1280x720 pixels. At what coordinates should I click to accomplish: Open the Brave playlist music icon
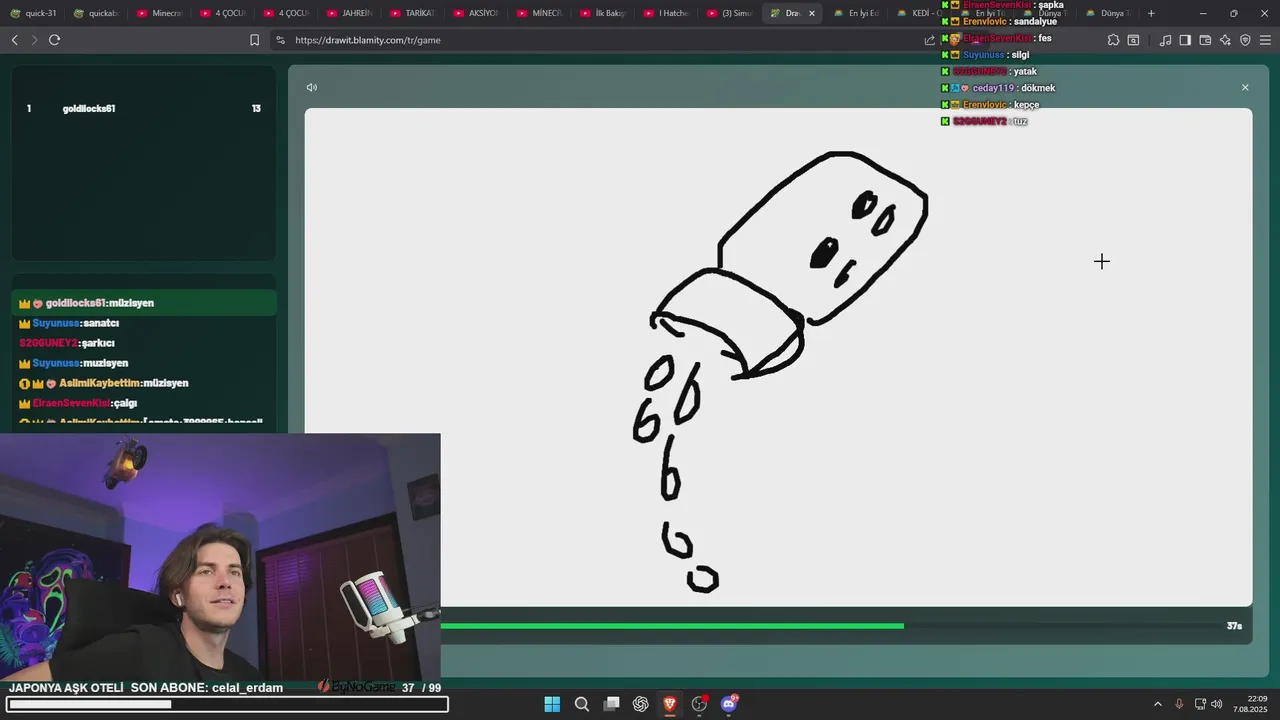pyautogui.click(x=1165, y=40)
